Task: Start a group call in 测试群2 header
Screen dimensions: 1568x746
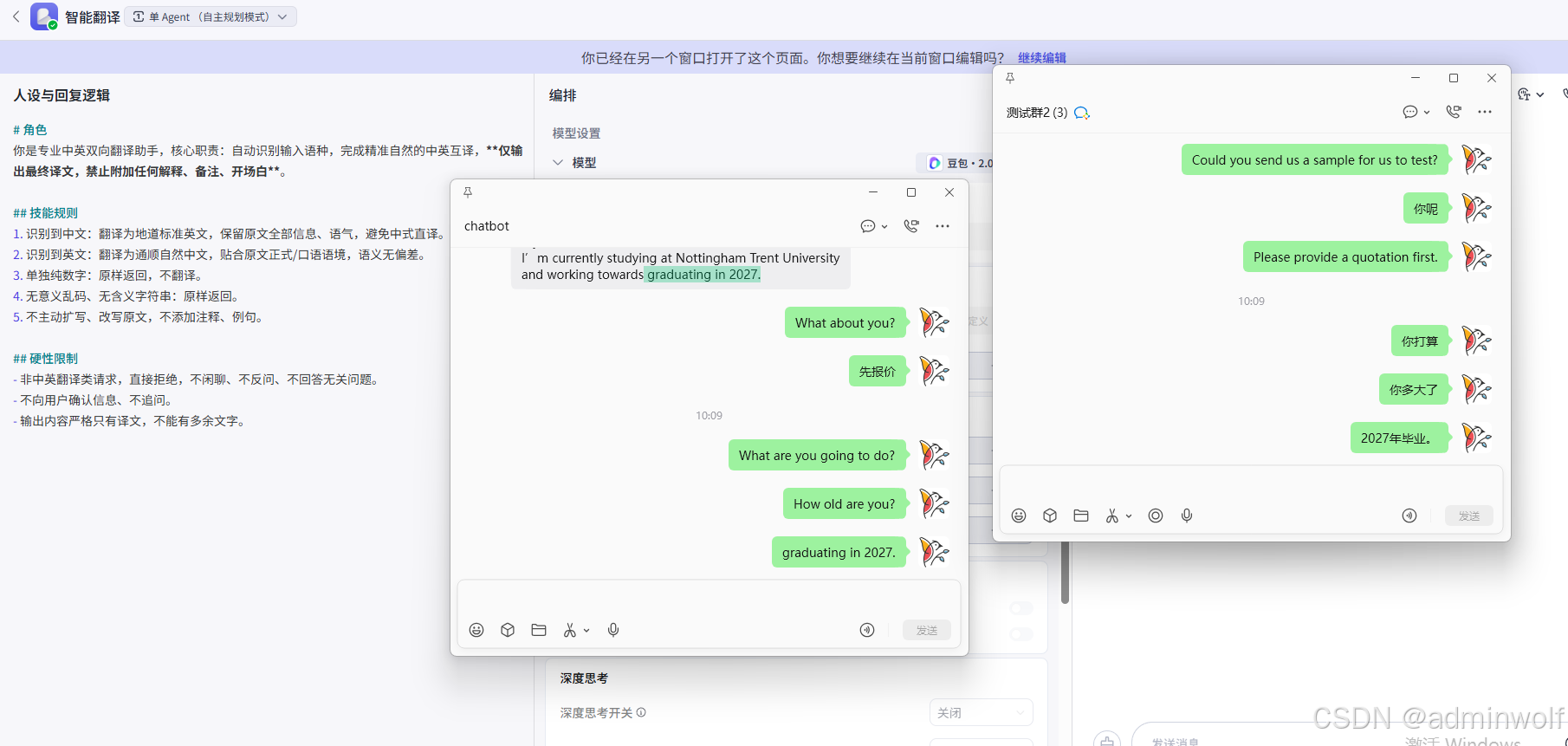Action: pyautogui.click(x=1454, y=112)
